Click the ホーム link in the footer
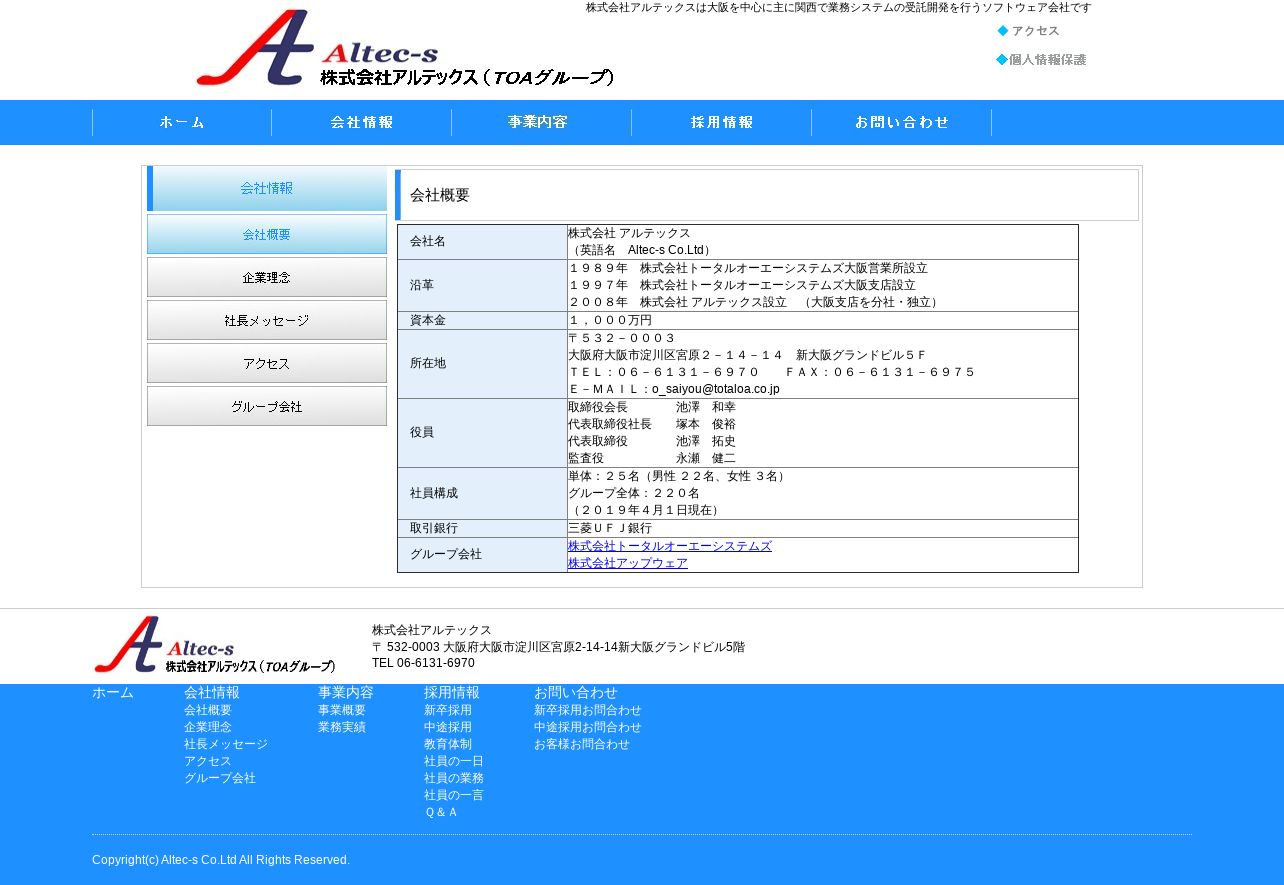1284x885 pixels. (113, 692)
